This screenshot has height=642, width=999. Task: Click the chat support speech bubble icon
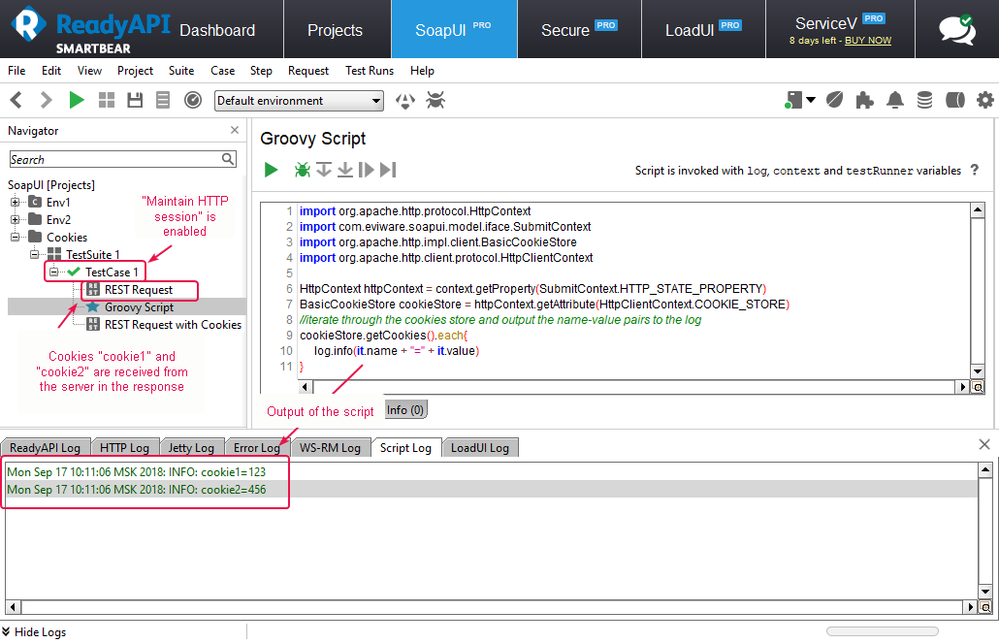click(x=956, y=30)
